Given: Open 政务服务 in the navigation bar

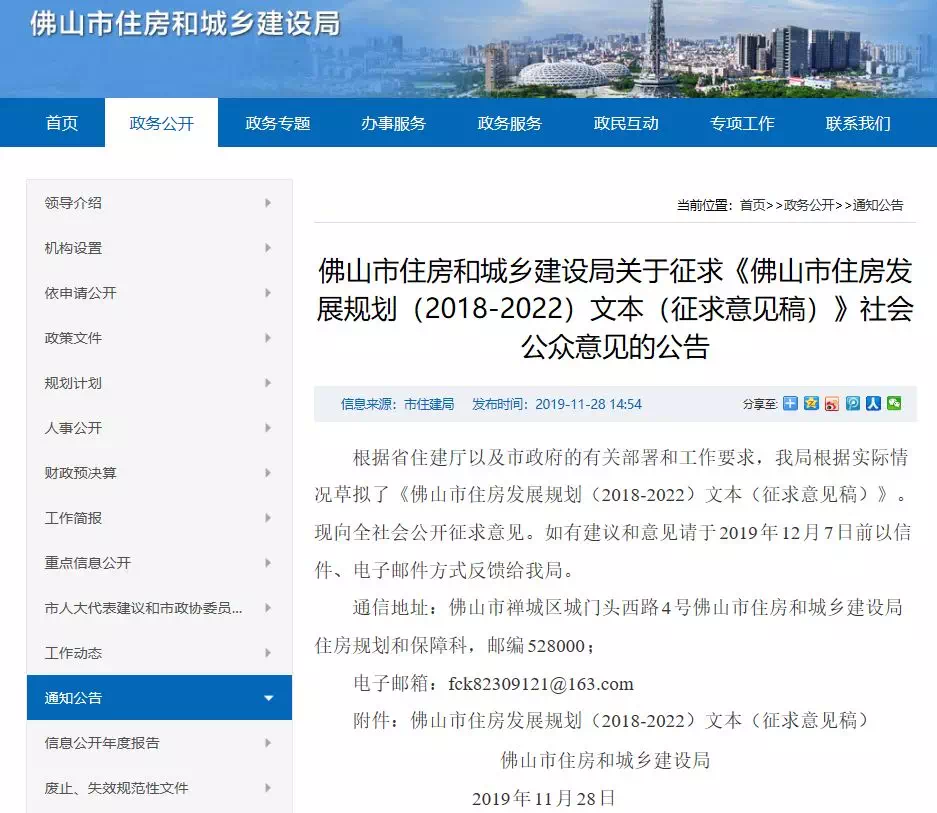Looking at the screenshot, I should tap(510, 123).
